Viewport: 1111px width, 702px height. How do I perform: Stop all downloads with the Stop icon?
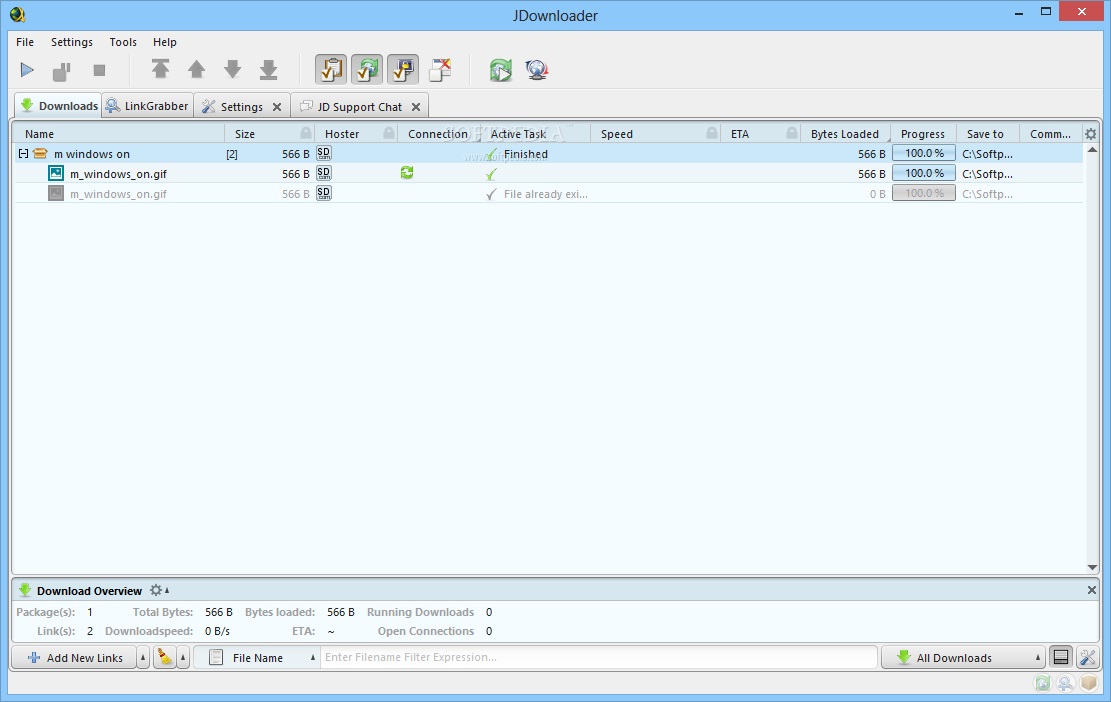(x=99, y=70)
